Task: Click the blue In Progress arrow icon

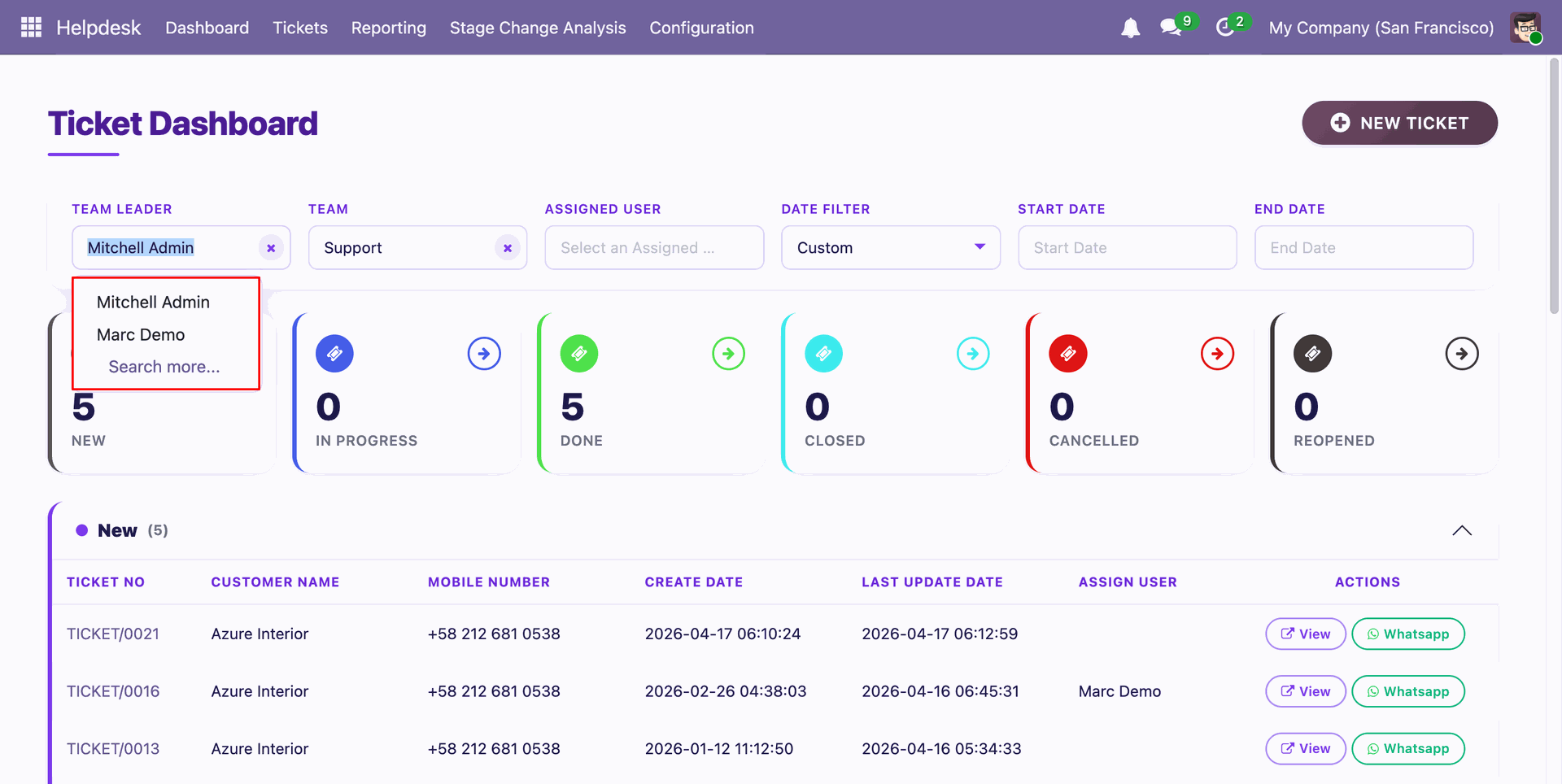Action: tap(484, 354)
